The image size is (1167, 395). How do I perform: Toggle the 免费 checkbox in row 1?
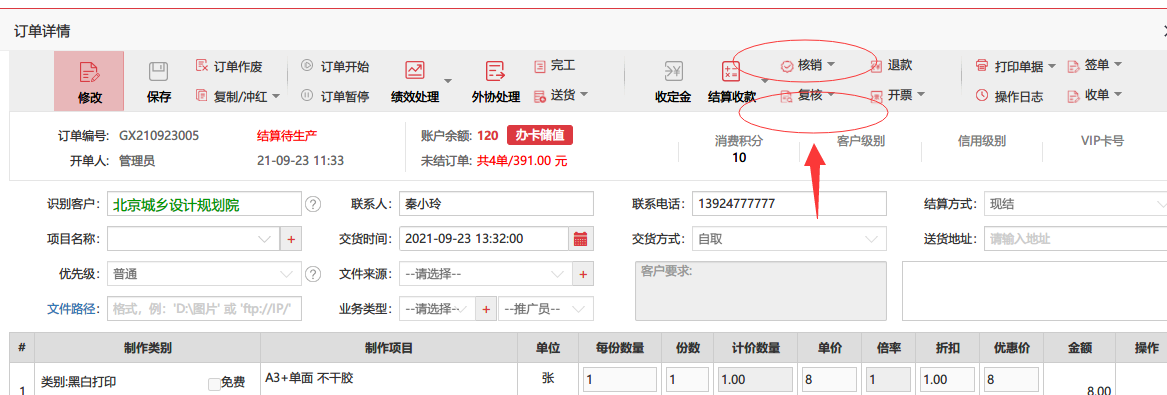[214, 384]
